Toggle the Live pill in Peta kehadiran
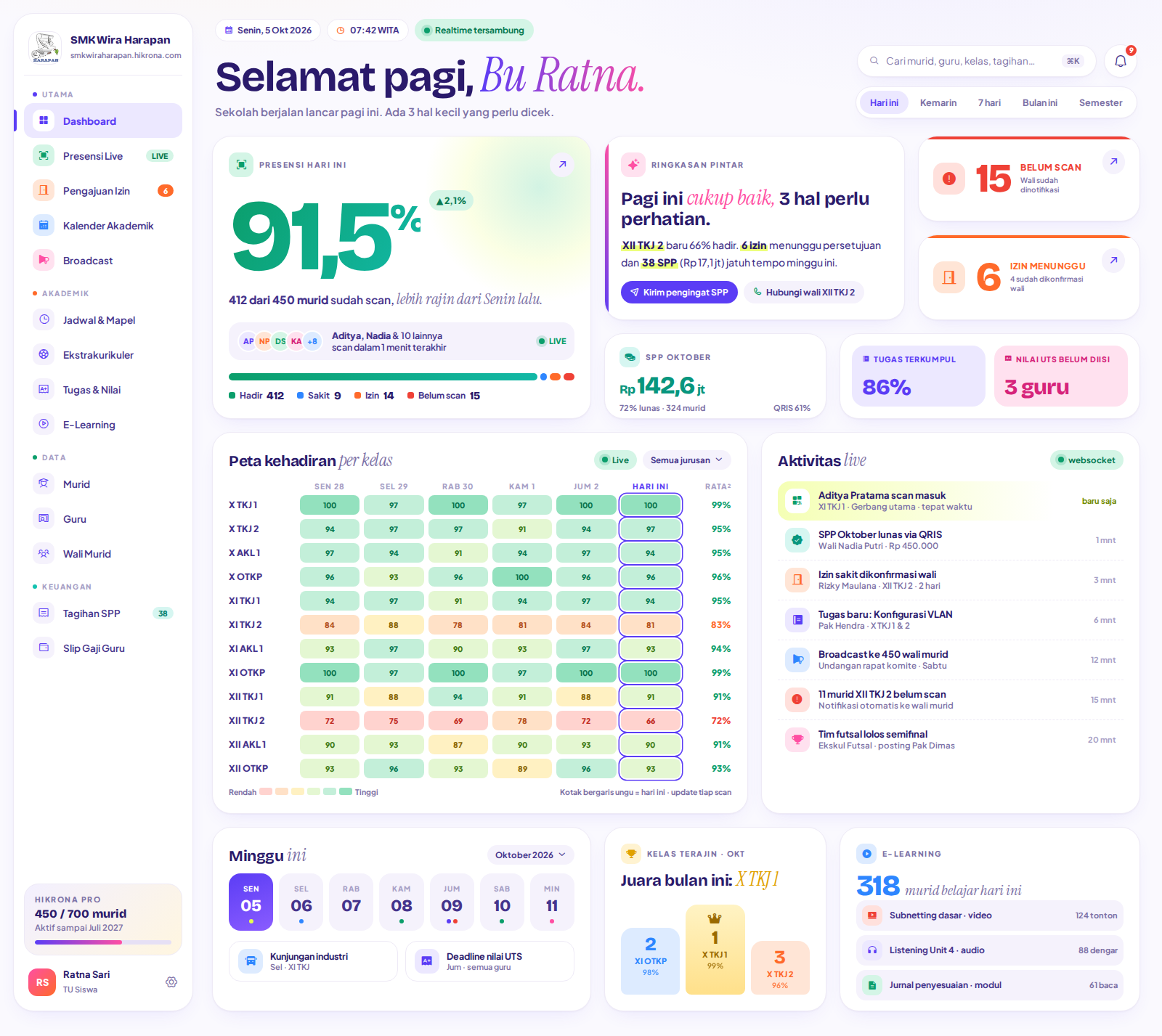Viewport: 1162px width, 1036px height. pos(615,460)
